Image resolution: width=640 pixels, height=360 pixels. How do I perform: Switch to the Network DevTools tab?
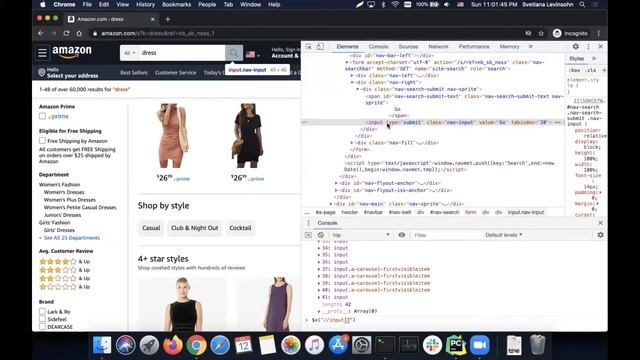pyautogui.click(x=438, y=47)
